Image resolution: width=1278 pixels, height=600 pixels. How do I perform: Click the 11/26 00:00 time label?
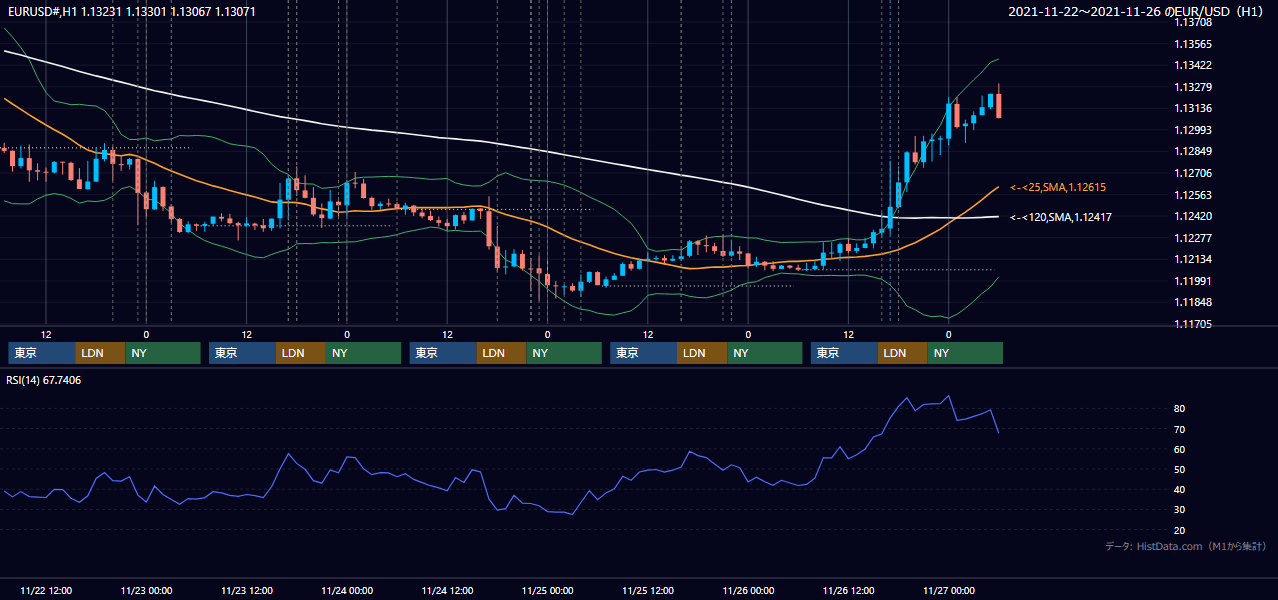pyautogui.click(x=748, y=590)
